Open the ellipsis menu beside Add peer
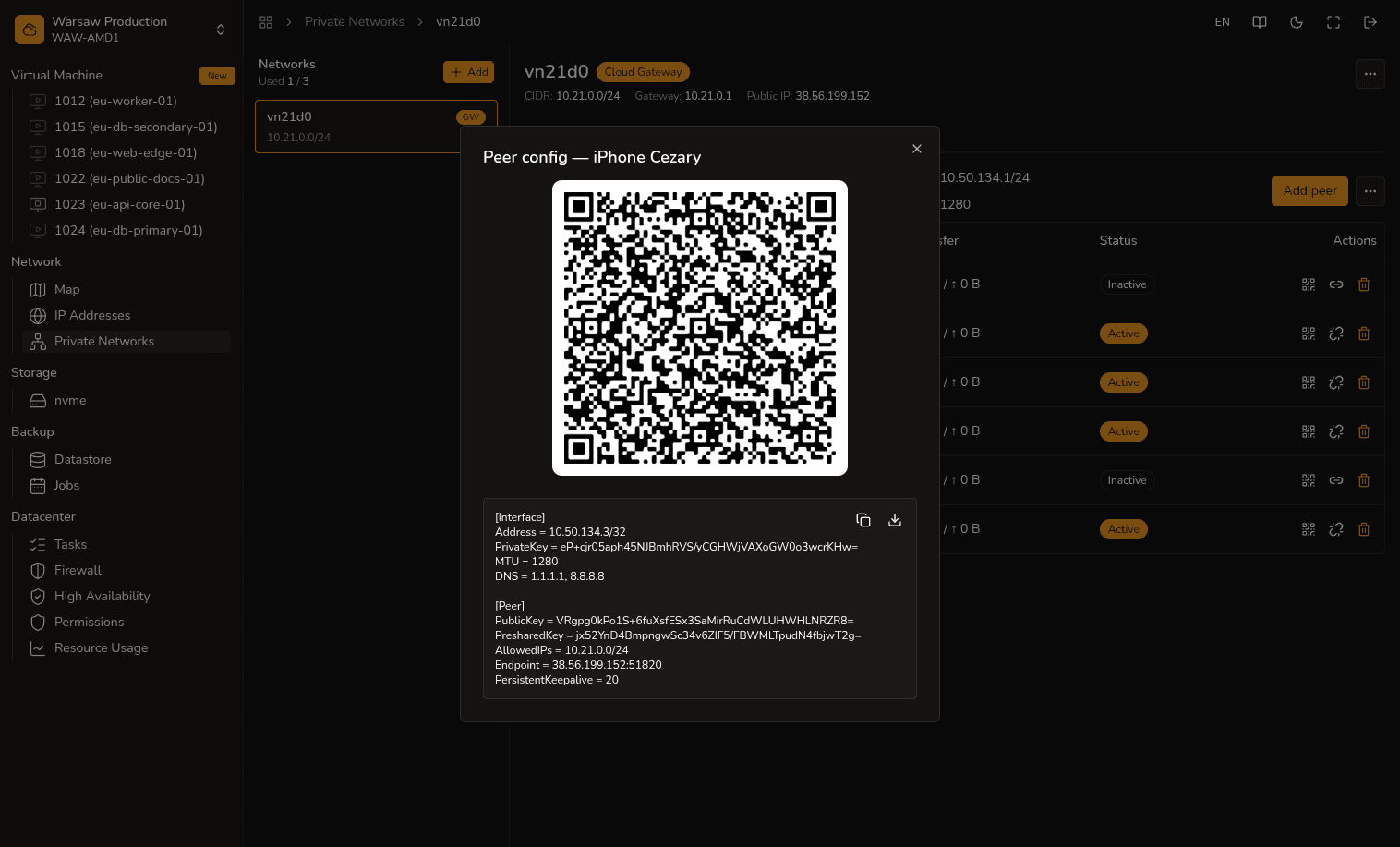 pos(1370,191)
